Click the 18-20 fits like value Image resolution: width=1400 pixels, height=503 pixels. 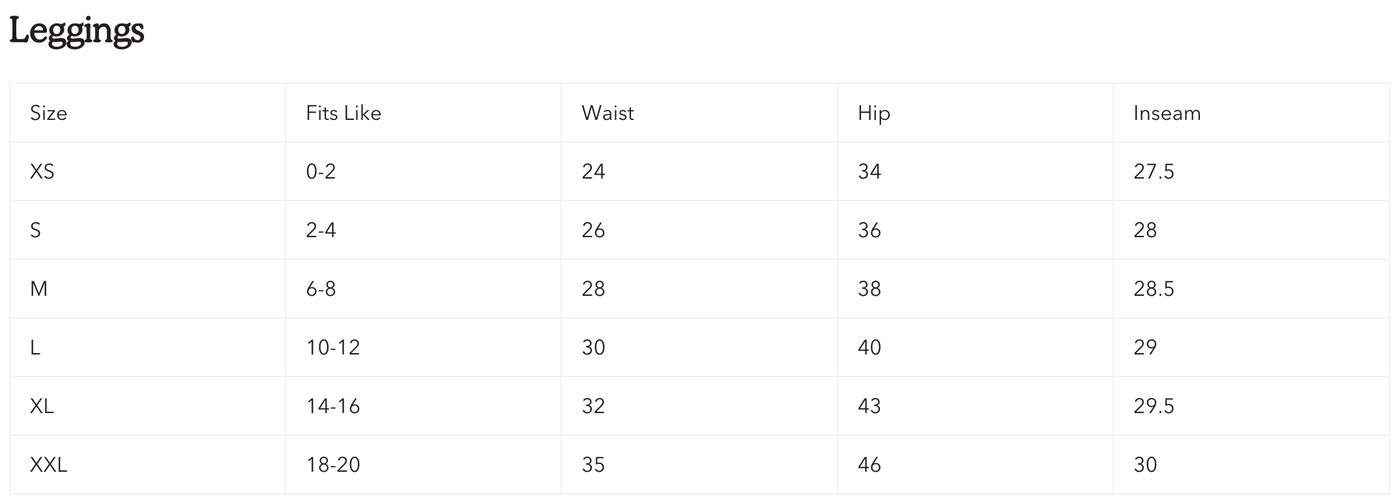point(333,465)
